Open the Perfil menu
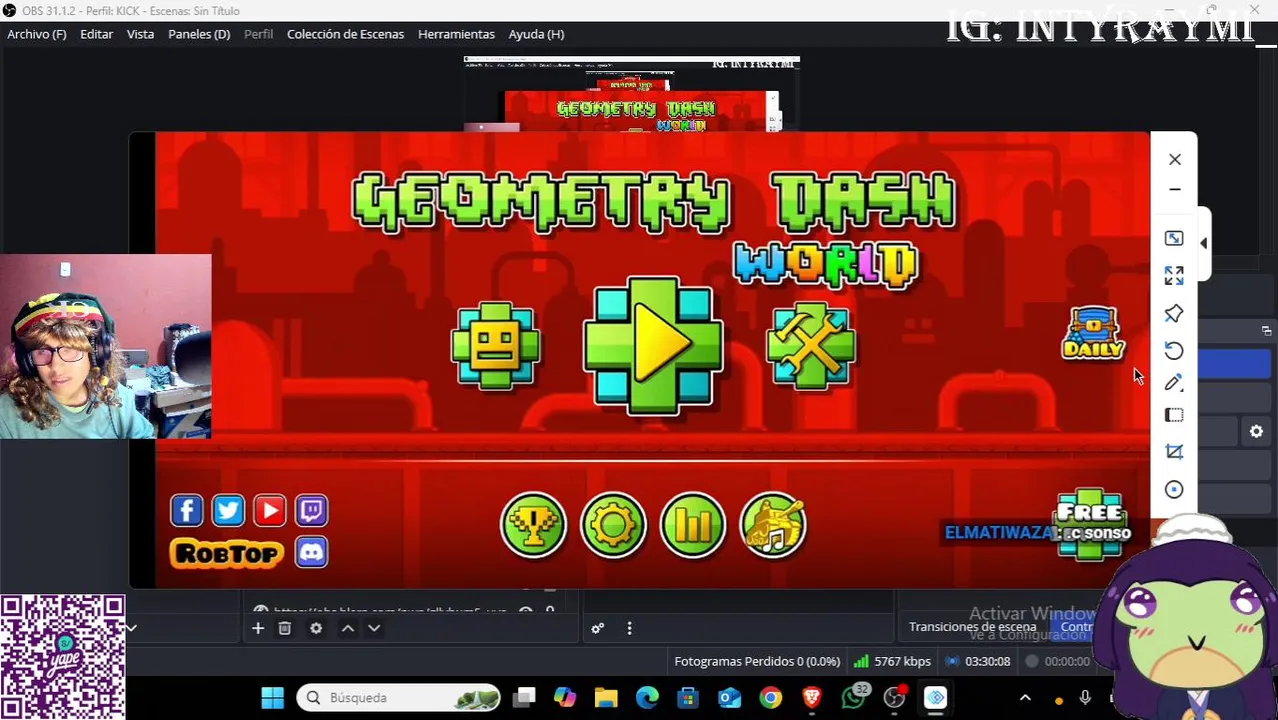The height and width of the screenshot is (720, 1278). tap(258, 34)
